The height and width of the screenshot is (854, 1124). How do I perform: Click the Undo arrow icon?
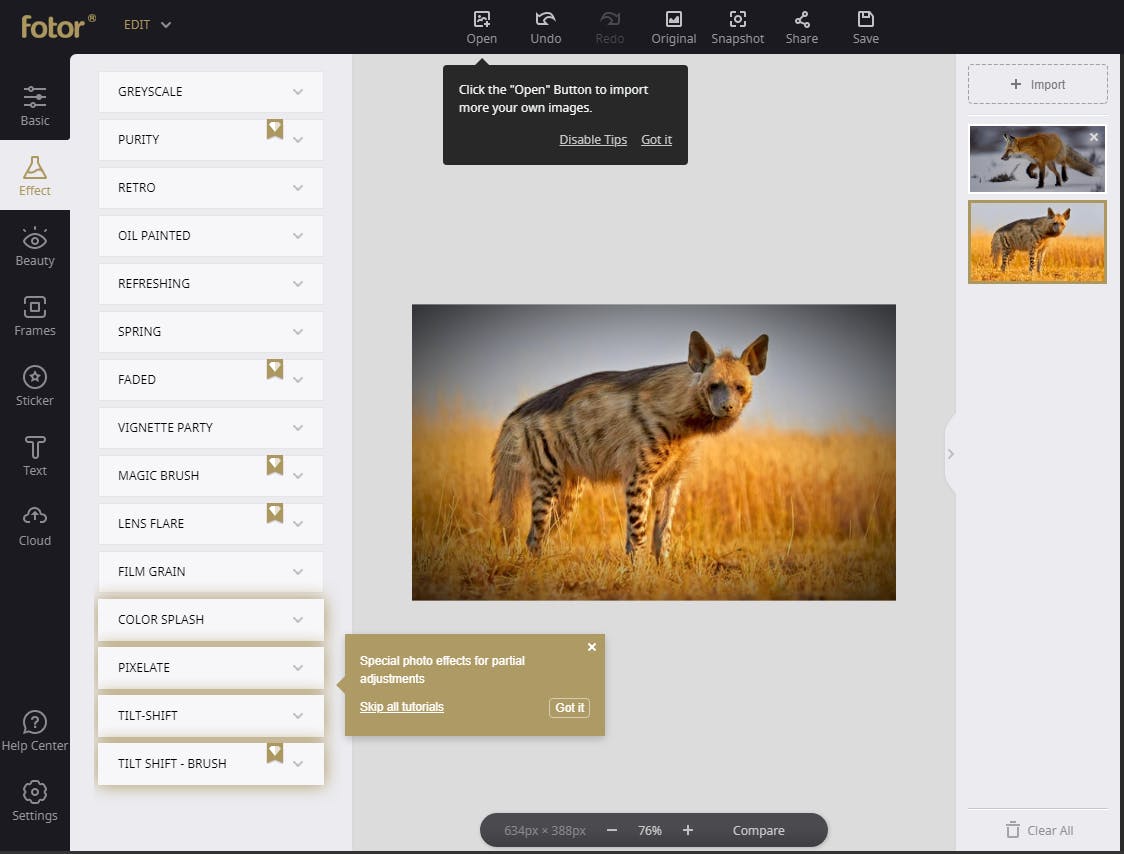tap(545, 20)
